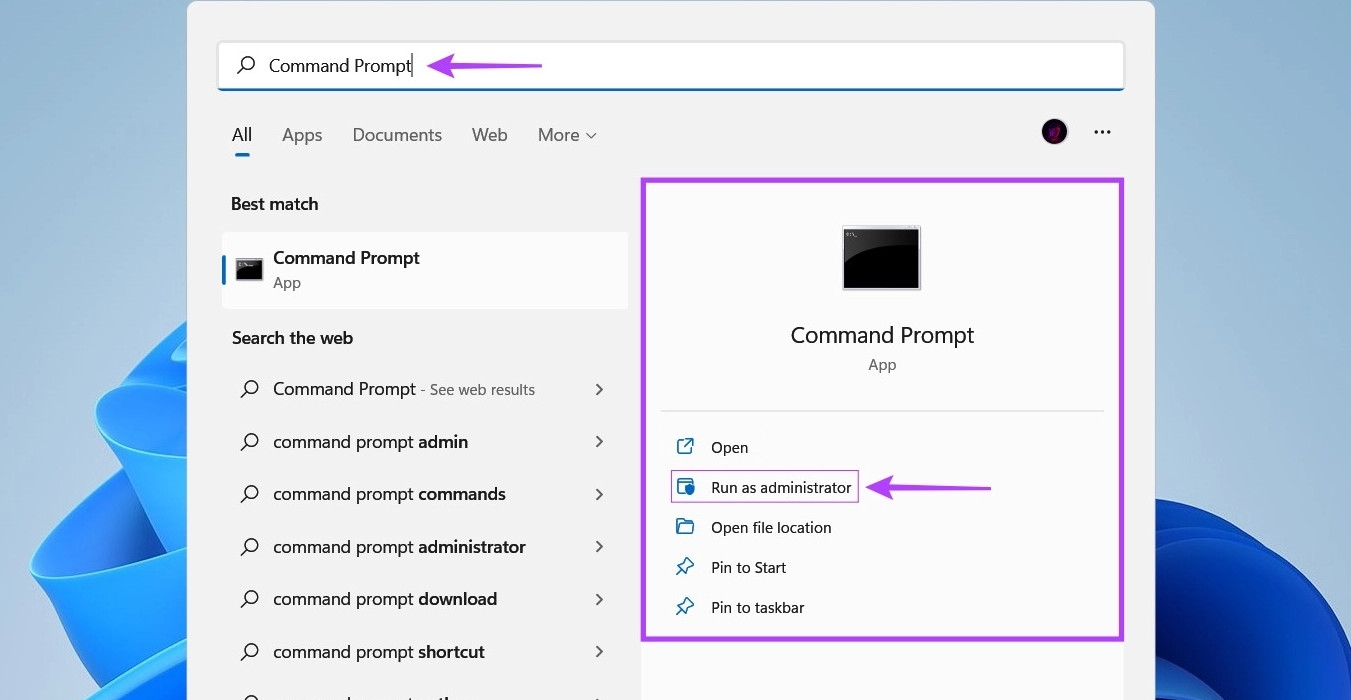Image resolution: width=1351 pixels, height=700 pixels.
Task: Open 'command prompt shortcut' web suggestion
Action: point(425,652)
